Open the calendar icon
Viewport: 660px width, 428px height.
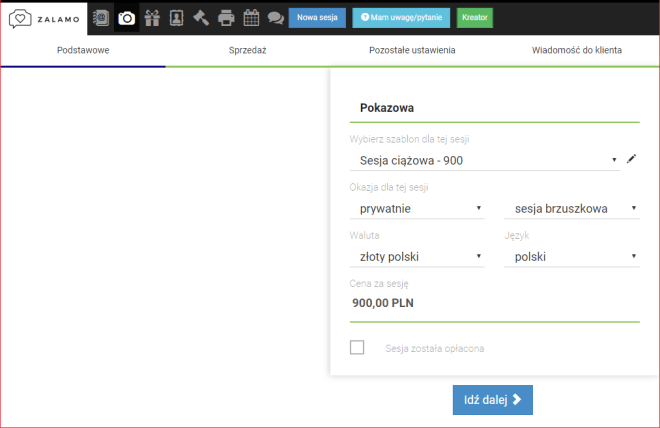[x=251, y=17]
